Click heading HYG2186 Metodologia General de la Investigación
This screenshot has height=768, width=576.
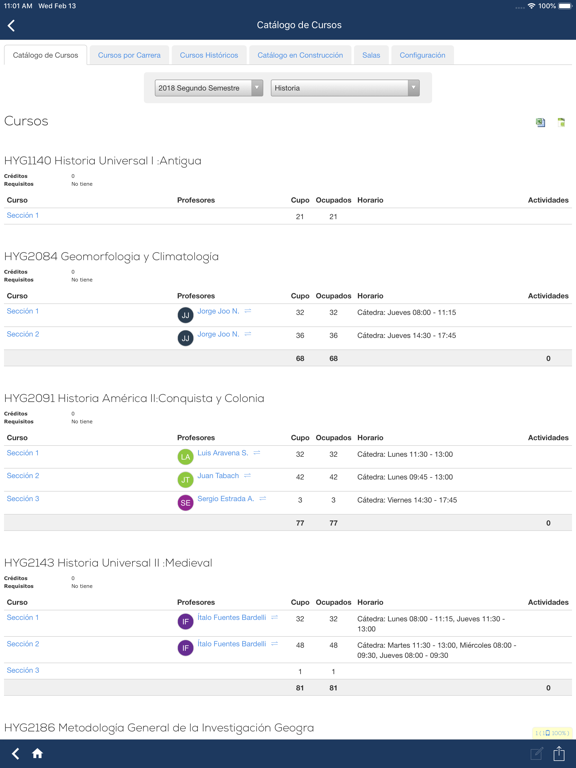click(x=159, y=728)
